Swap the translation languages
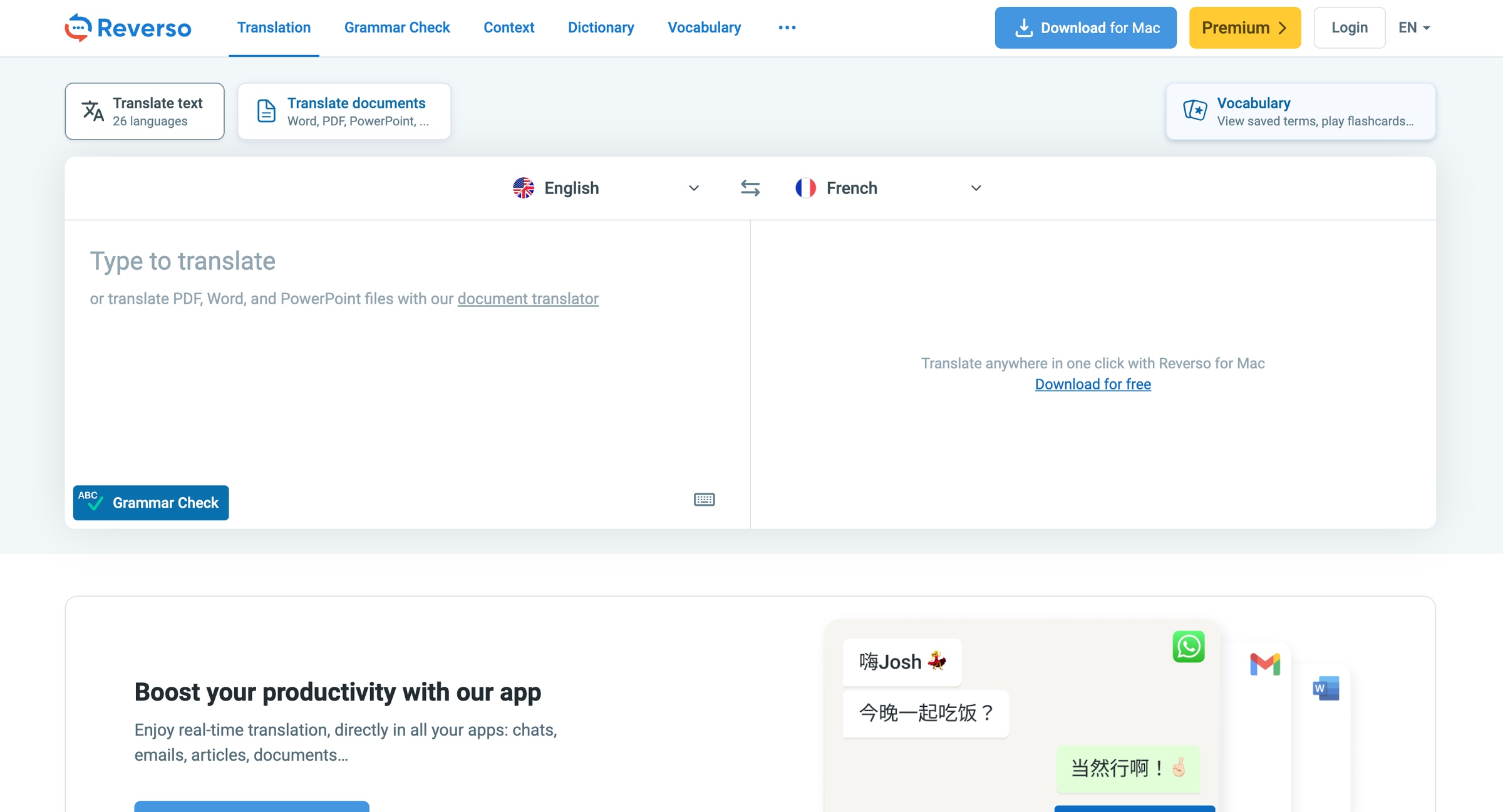Screen dimensions: 1503x812 coord(750,188)
